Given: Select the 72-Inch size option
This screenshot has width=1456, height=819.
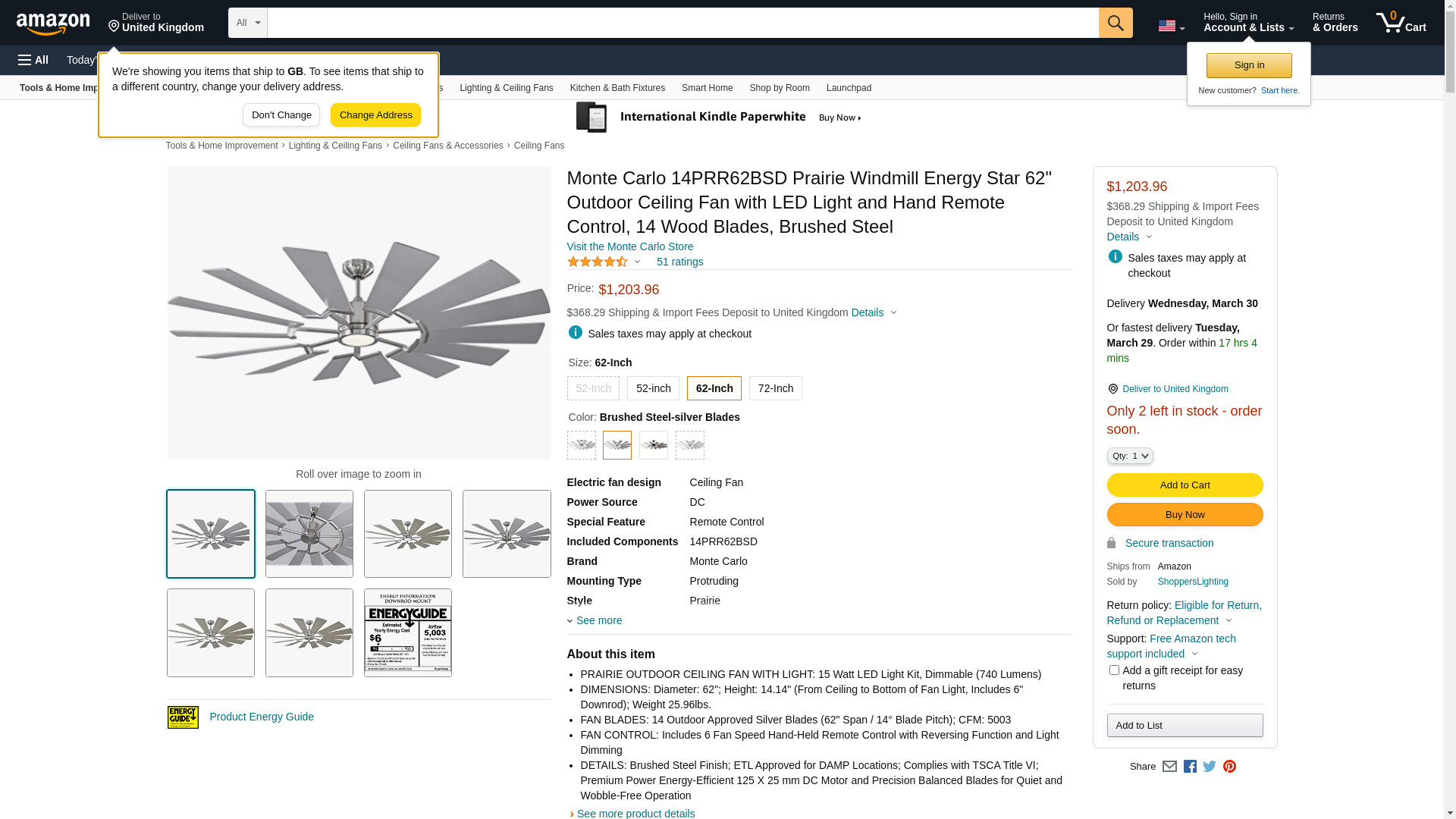Looking at the screenshot, I should (775, 388).
